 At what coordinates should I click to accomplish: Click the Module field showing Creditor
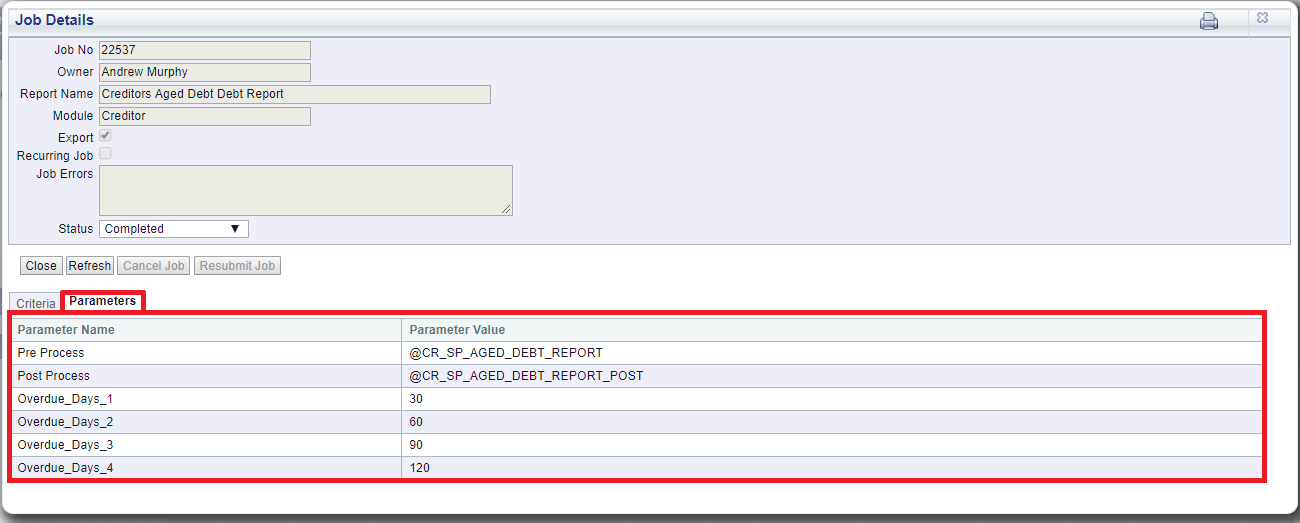(x=205, y=116)
